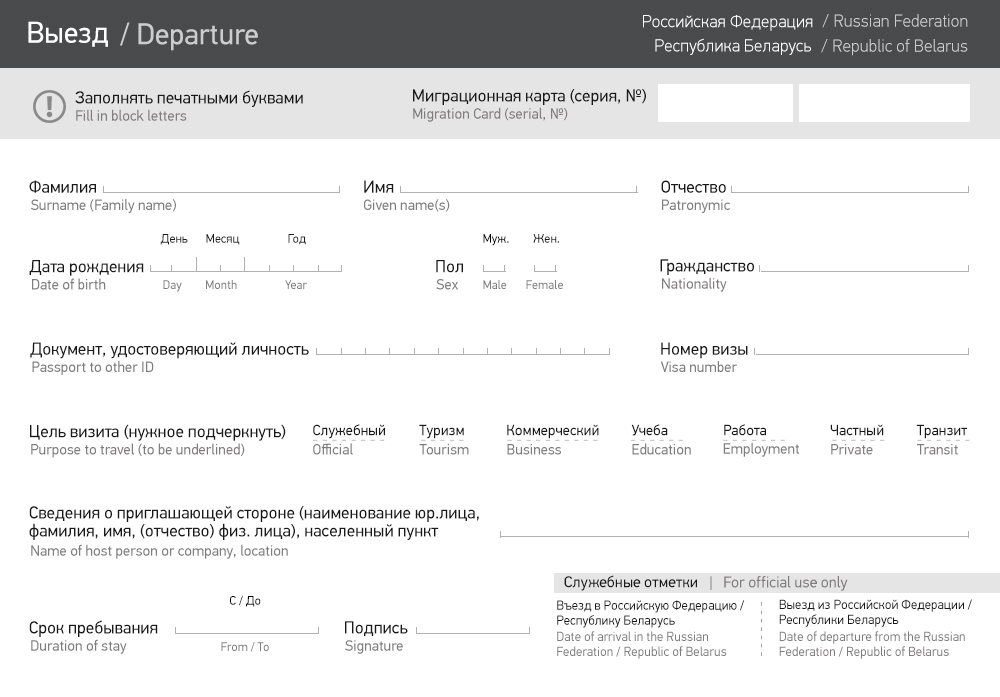Image resolution: width=1000 pixels, height=697 pixels.
Task: Click the Nationality (Гражданство) field
Action: pyautogui.click(x=863, y=265)
